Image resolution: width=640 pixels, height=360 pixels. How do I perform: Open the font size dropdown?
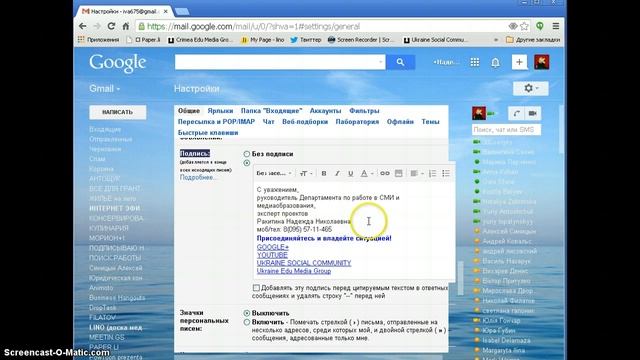[x=306, y=173]
